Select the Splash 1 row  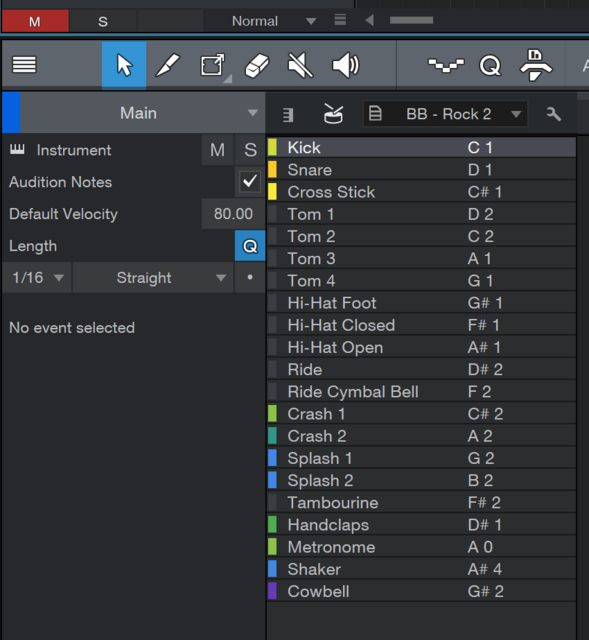(421, 458)
